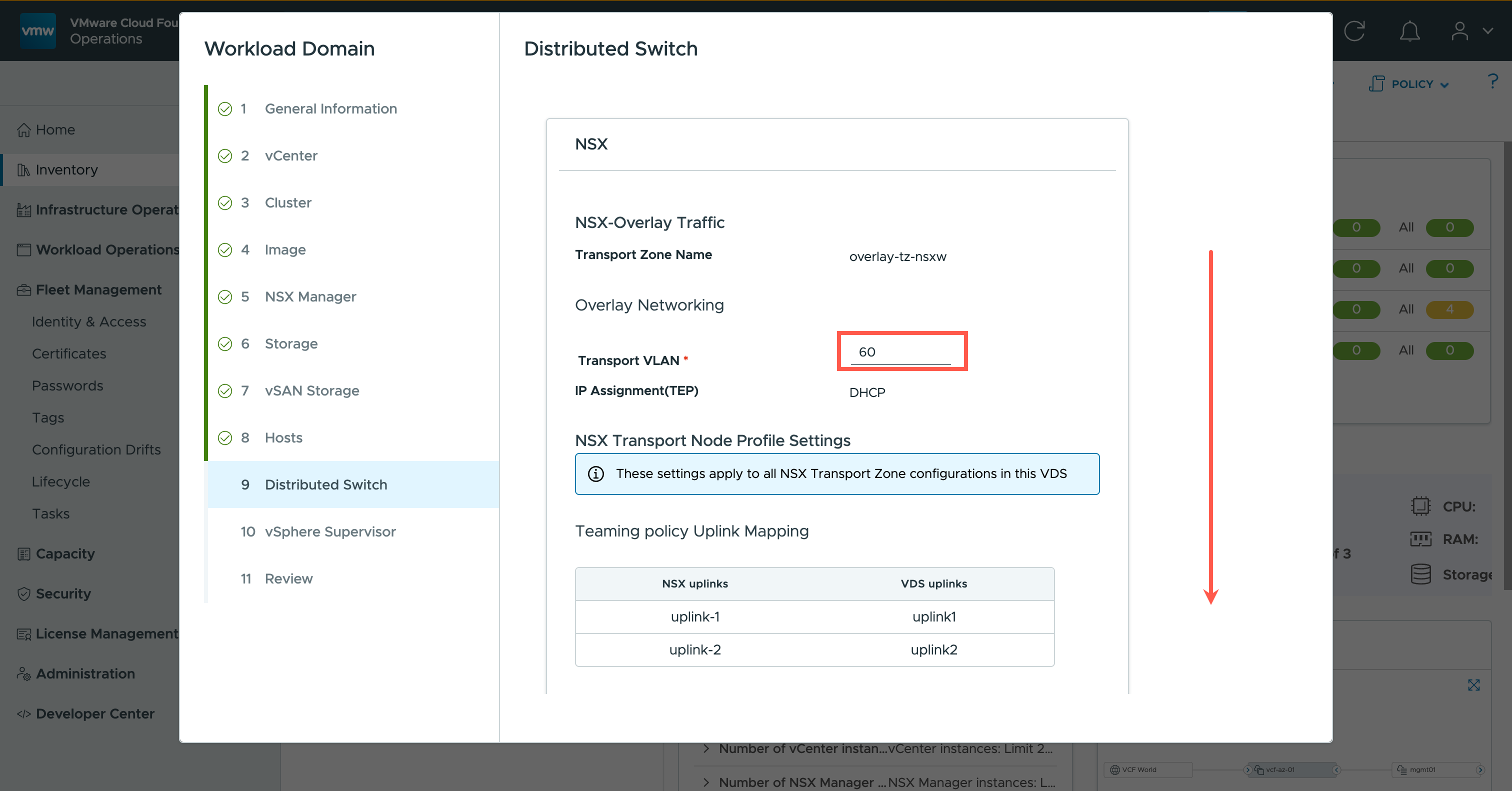The image size is (1512, 791).
Task: Expand Number of vCenter instances row
Action: click(x=706, y=748)
